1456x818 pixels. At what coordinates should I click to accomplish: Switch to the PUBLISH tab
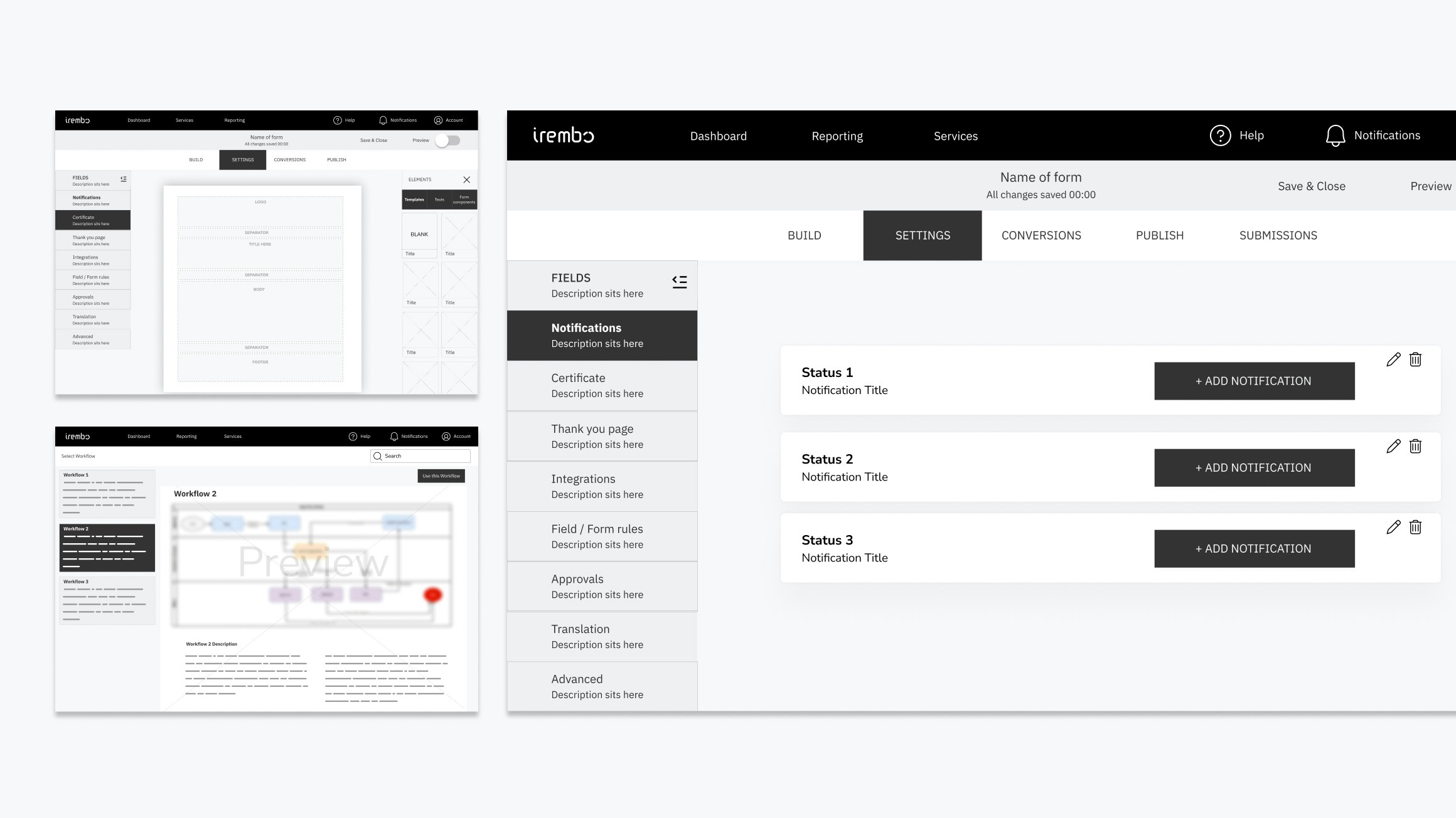tap(1160, 235)
